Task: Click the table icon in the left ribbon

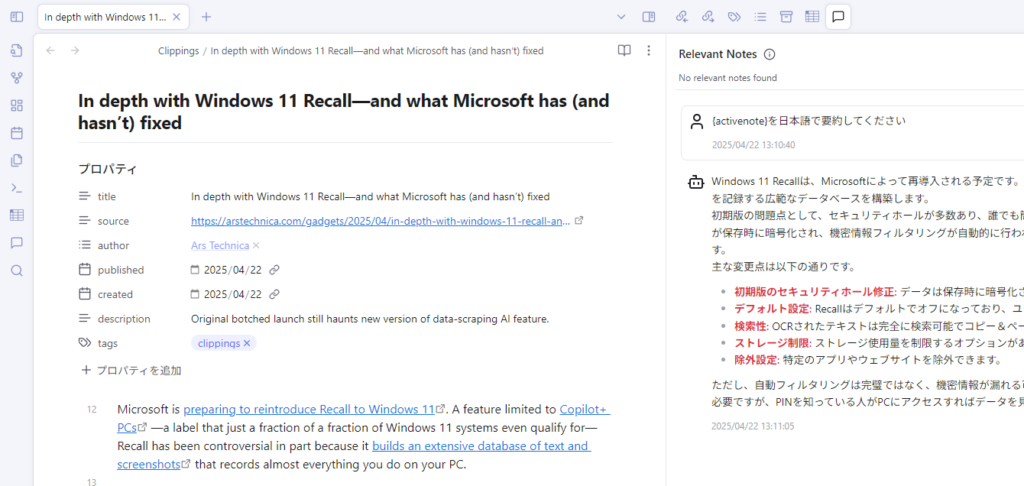Action: (x=17, y=215)
